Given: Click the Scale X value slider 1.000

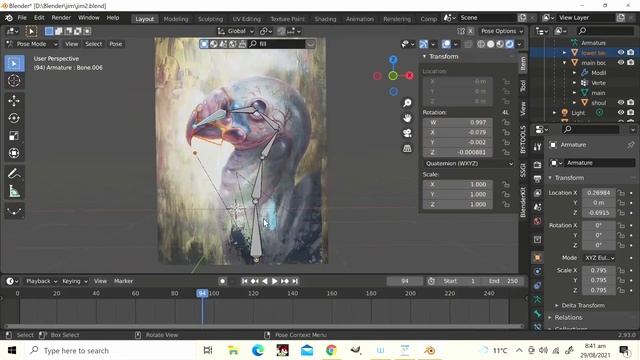Looking at the screenshot, I should pyautogui.click(x=458, y=184).
